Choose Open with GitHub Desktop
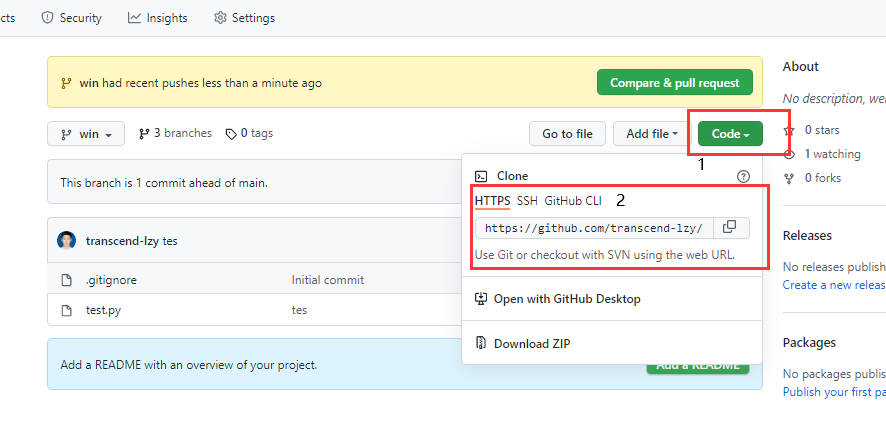 [x=566, y=298]
